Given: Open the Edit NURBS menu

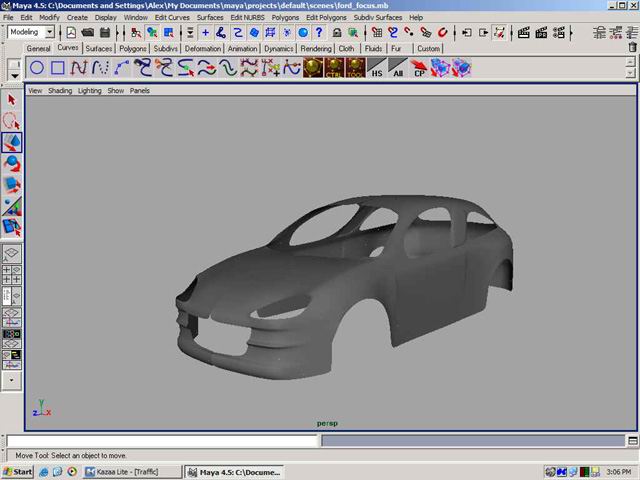Looking at the screenshot, I should [x=247, y=17].
